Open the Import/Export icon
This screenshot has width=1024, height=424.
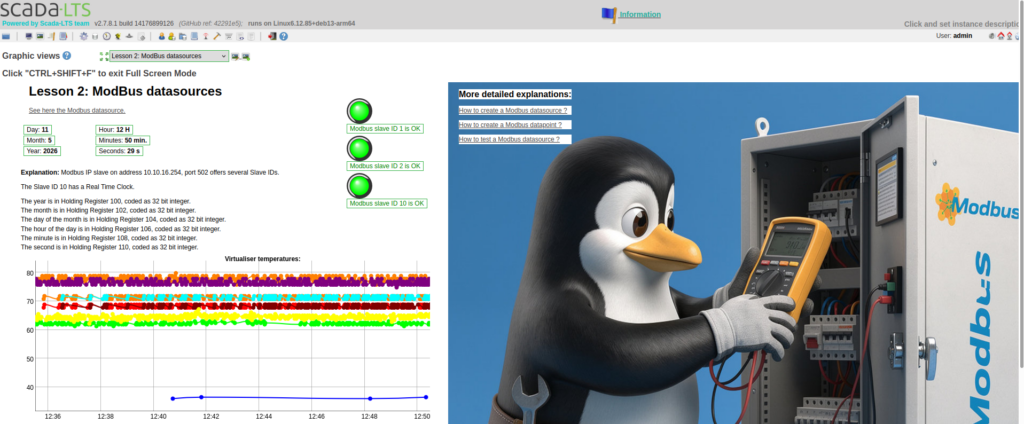[x=240, y=37]
